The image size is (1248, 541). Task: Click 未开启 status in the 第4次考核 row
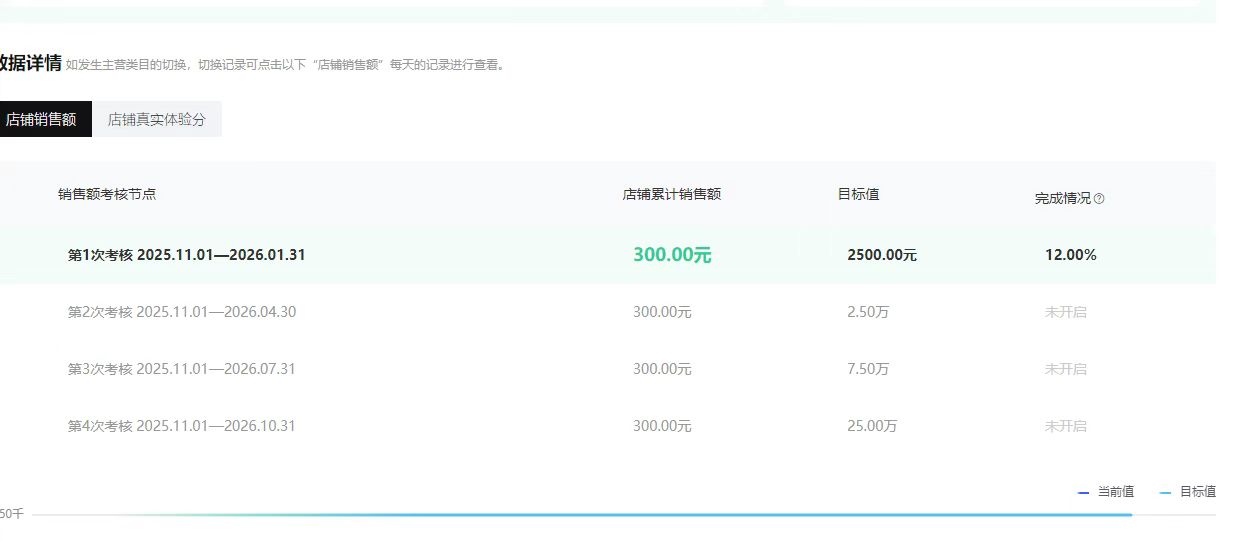tap(1065, 426)
